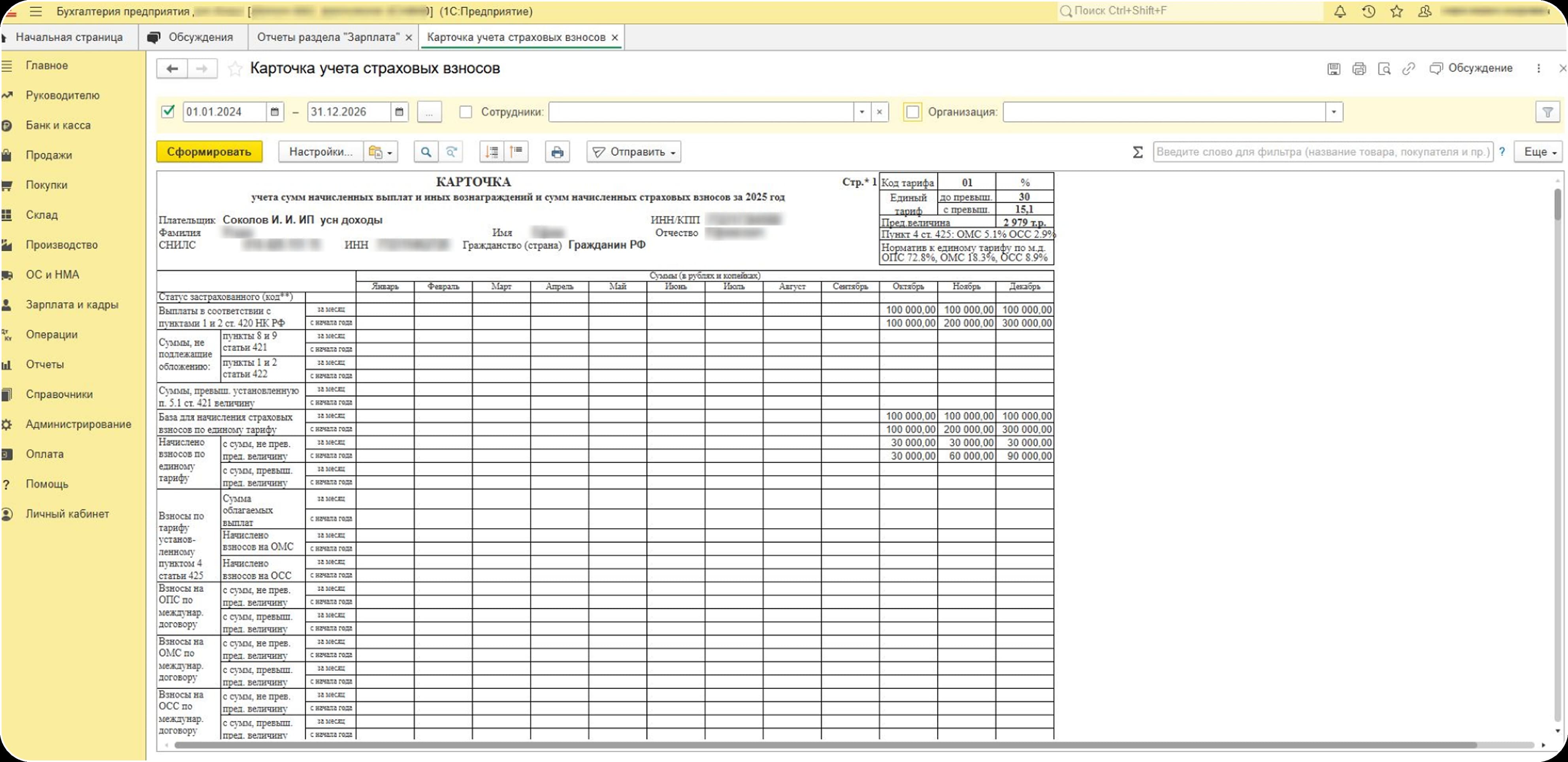This screenshot has height=762, width=1568.
Task: Close the Карточка учета страховых взносов tab
Action: [615, 38]
